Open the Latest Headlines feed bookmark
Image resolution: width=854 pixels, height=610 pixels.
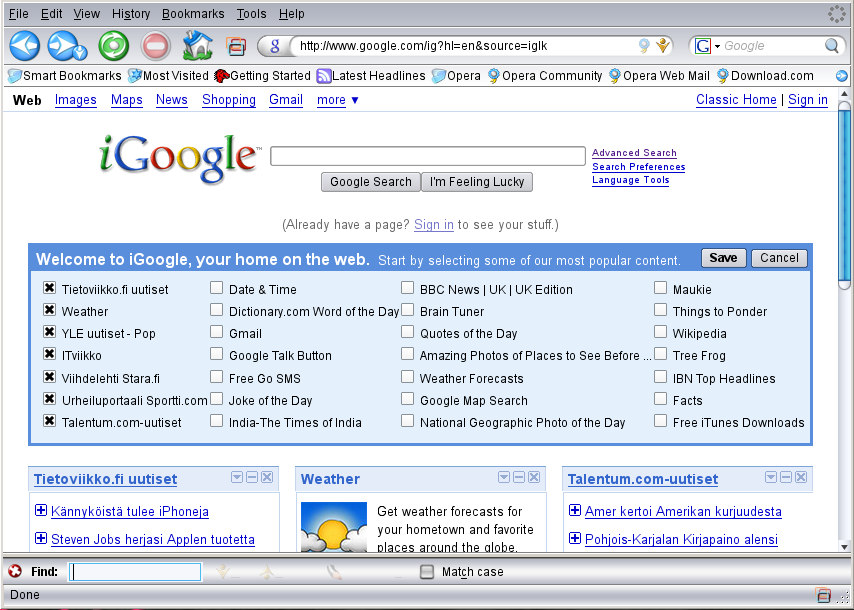point(371,76)
